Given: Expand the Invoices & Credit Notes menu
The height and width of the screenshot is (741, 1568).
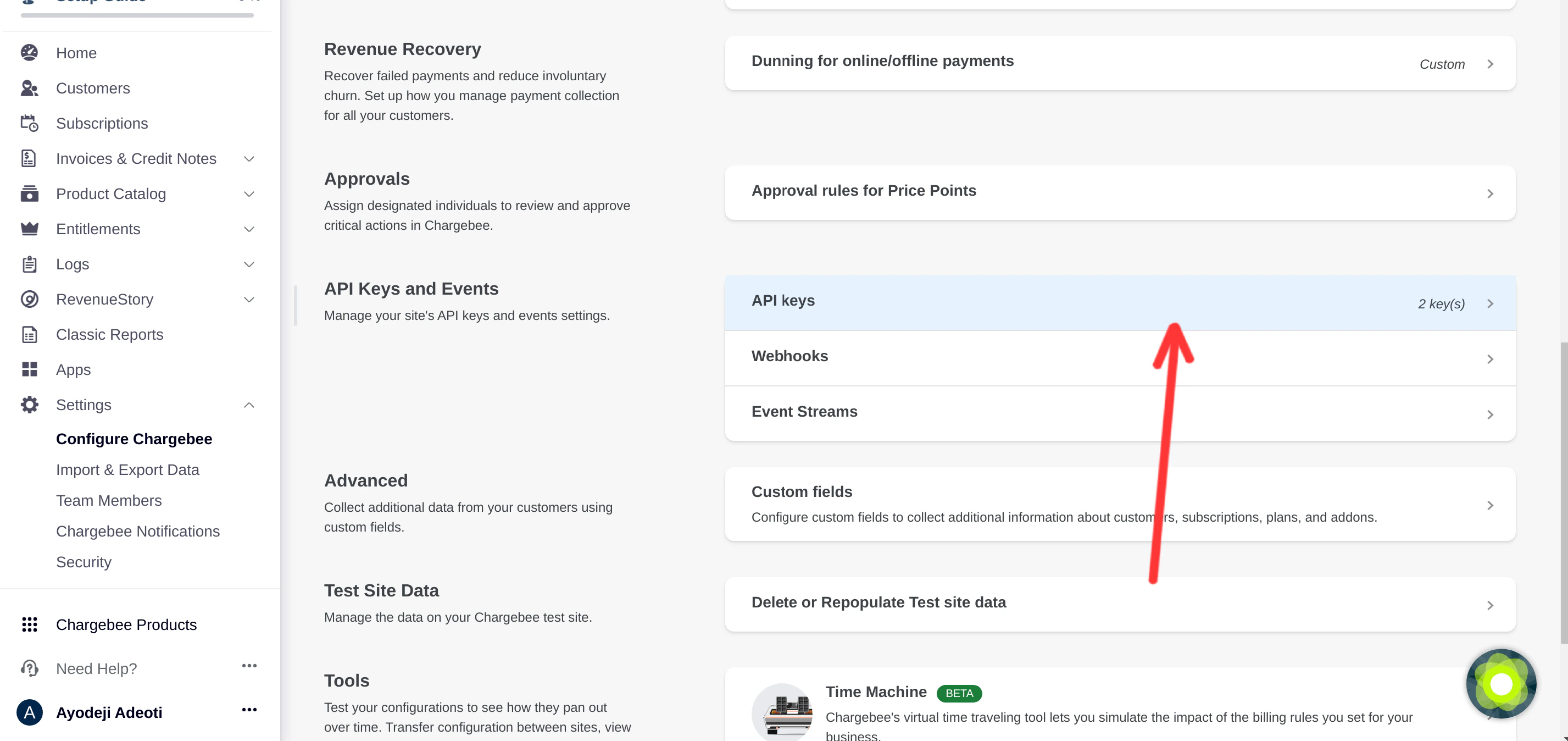Looking at the screenshot, I should tap(248, 159).
